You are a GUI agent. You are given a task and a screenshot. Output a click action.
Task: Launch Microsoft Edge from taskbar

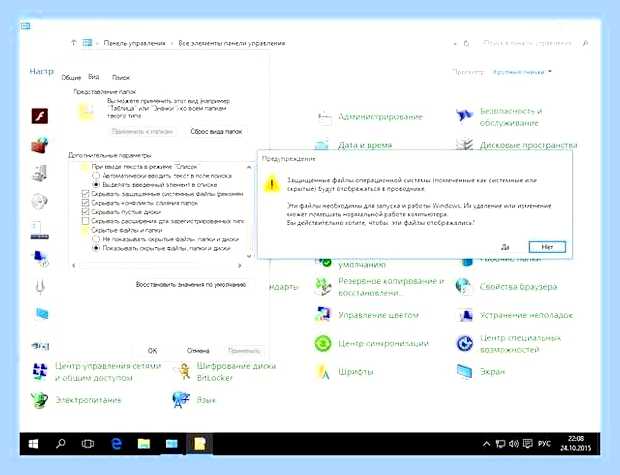tap(116, 444)
